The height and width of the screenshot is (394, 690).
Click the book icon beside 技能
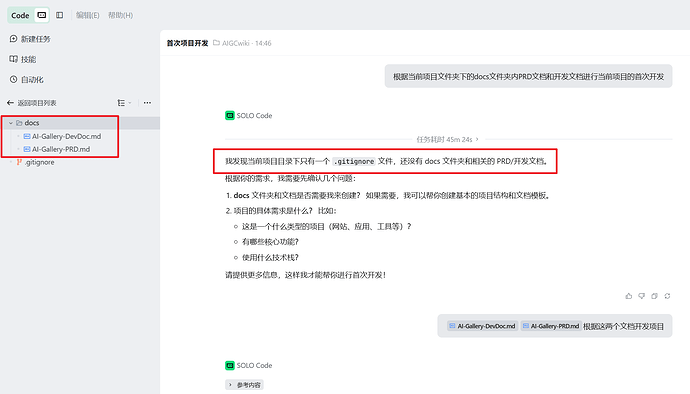(13, 59)
